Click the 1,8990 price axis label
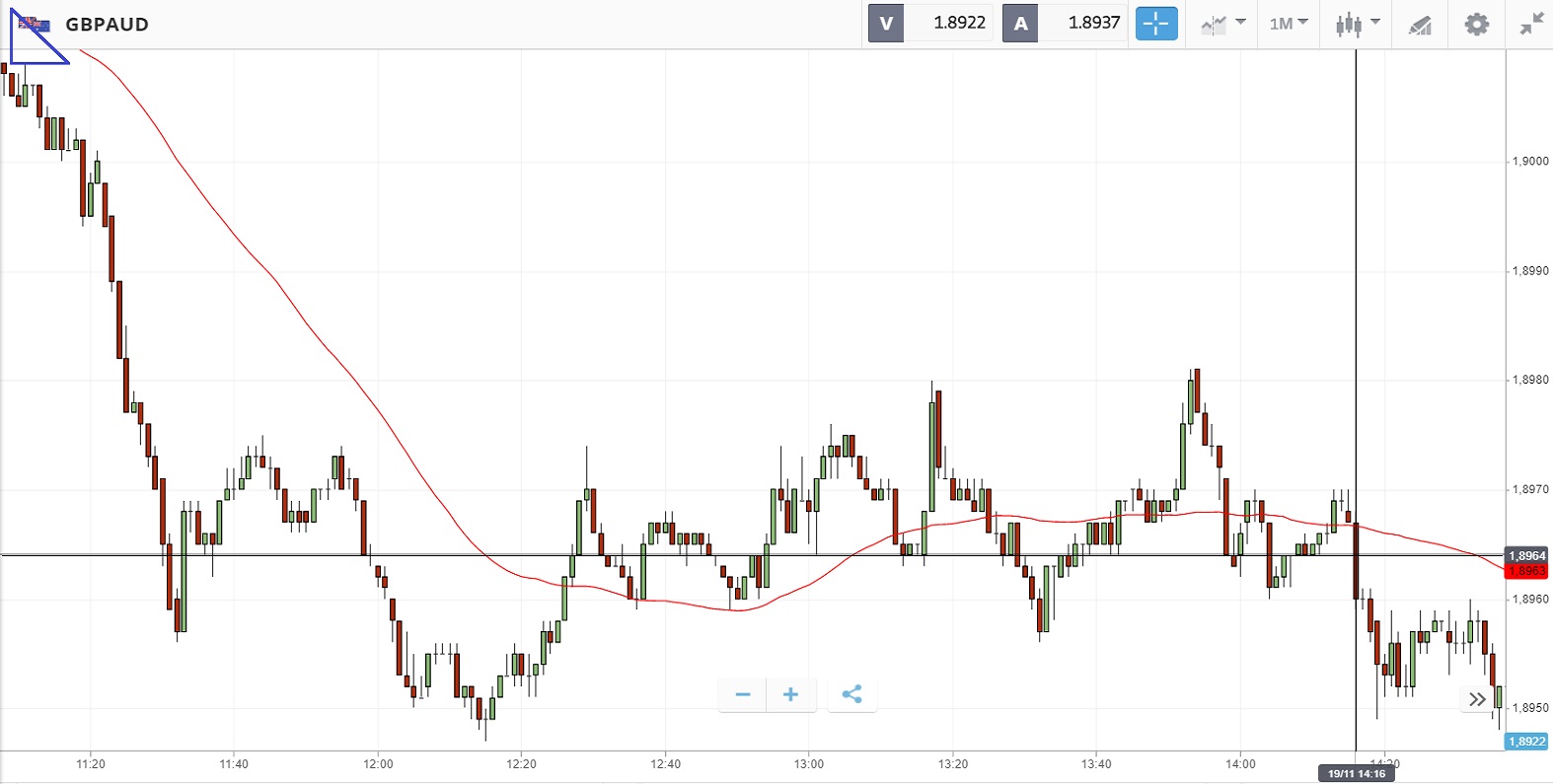Viewport: 1553px width, 784px height. pyautogui.click(x=1530, y=271)
